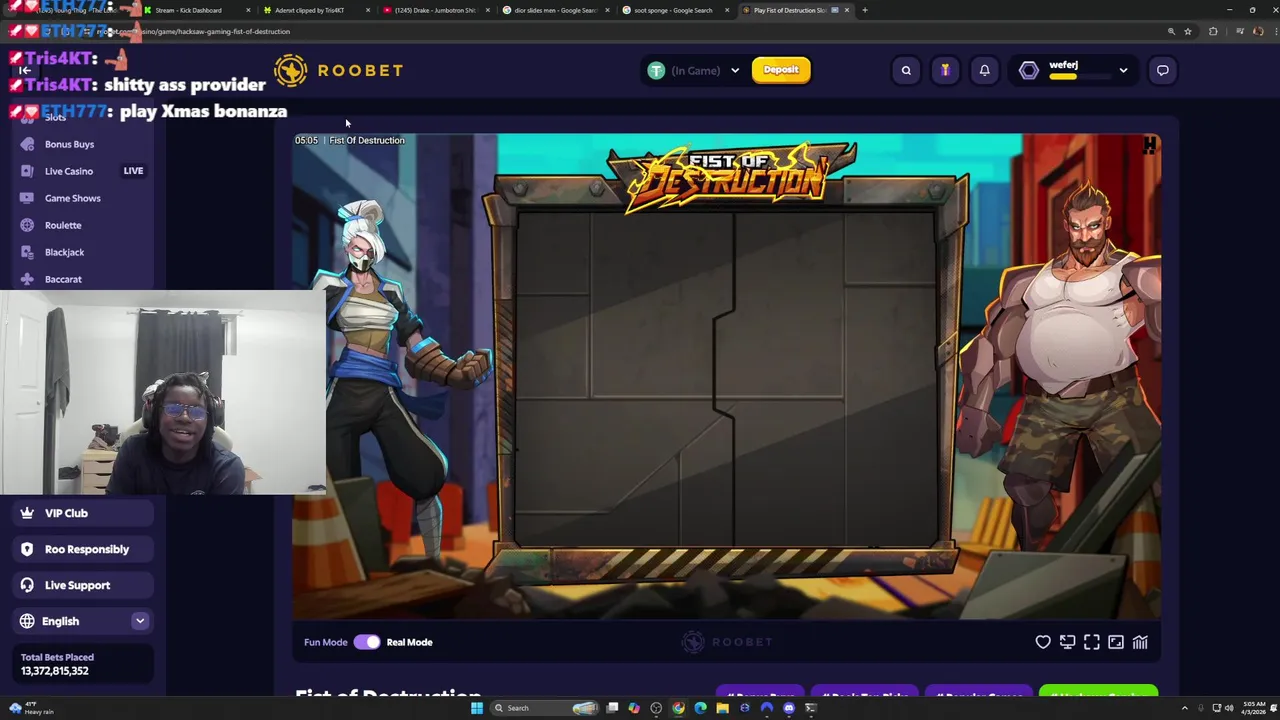Open the notifications bell
Screen dimensions: 1280x720
point(984,70)
